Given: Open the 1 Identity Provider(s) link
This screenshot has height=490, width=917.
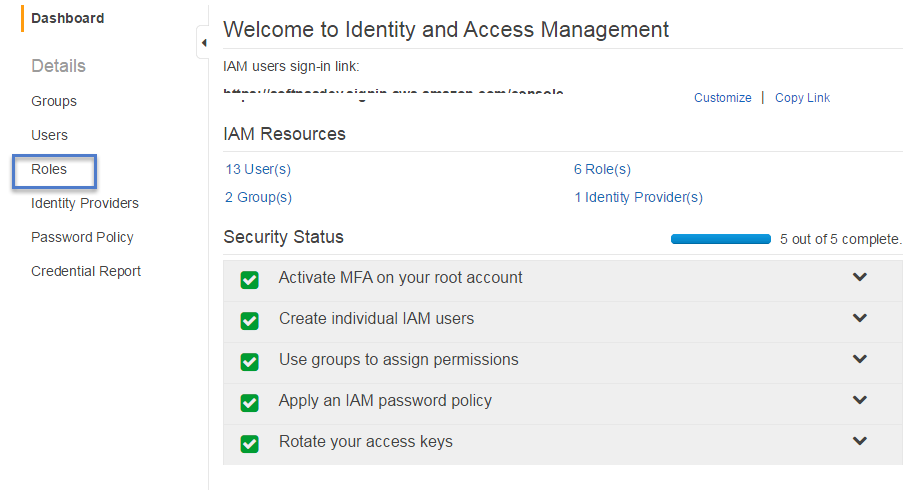Looking at the screenshot, I should 638,197.
